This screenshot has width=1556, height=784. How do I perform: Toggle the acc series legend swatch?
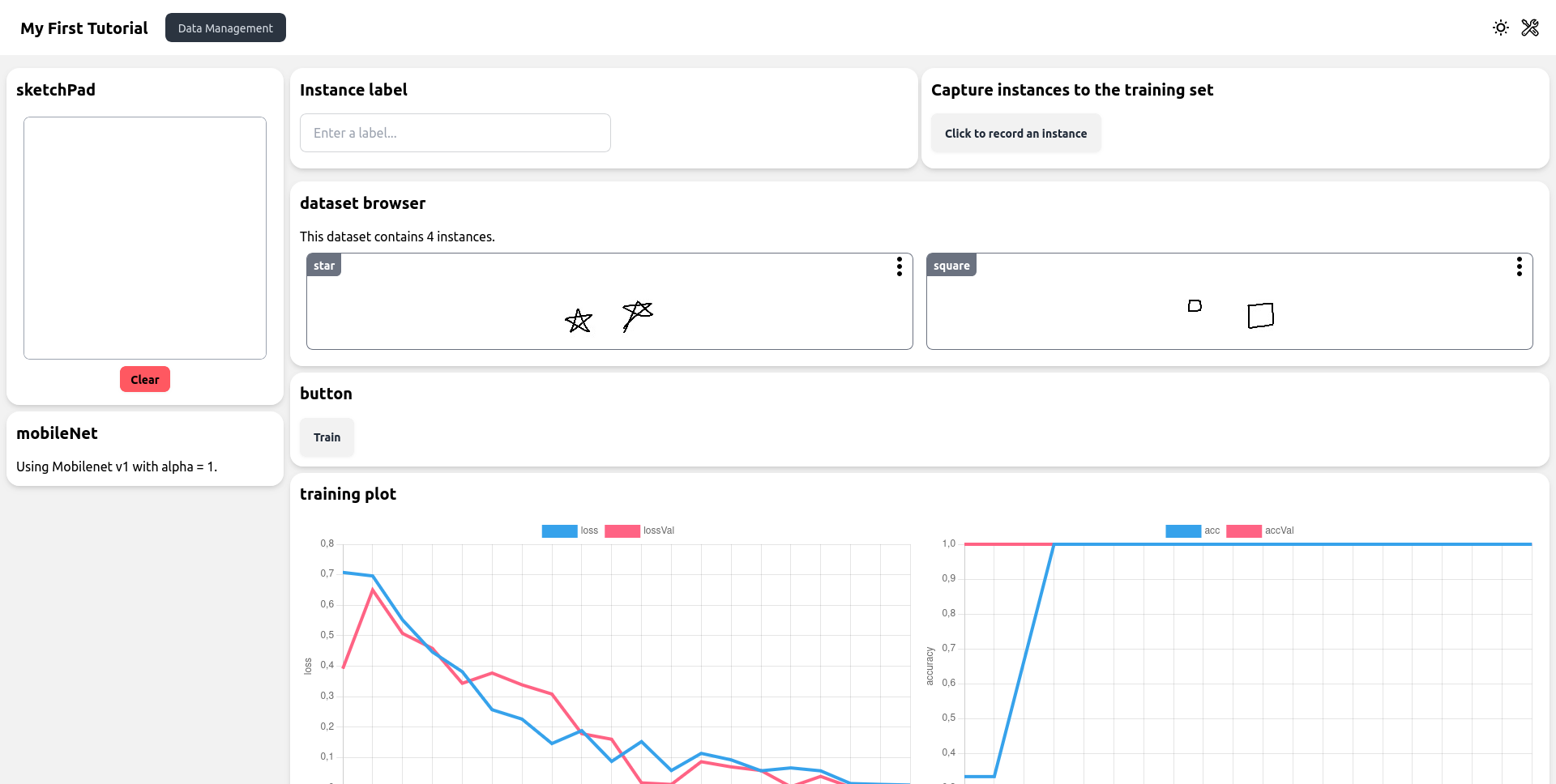pos(1182,531)
